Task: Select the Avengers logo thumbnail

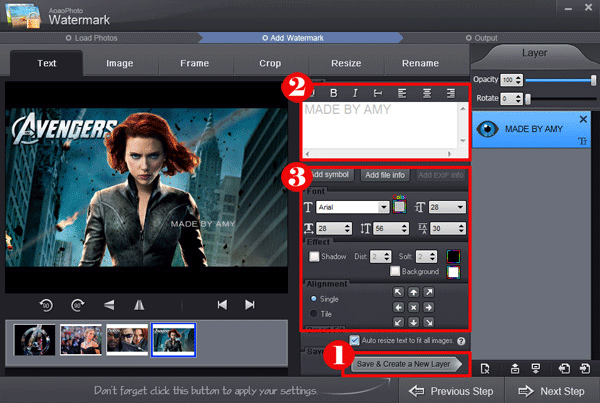Action: tap(34, 340)
